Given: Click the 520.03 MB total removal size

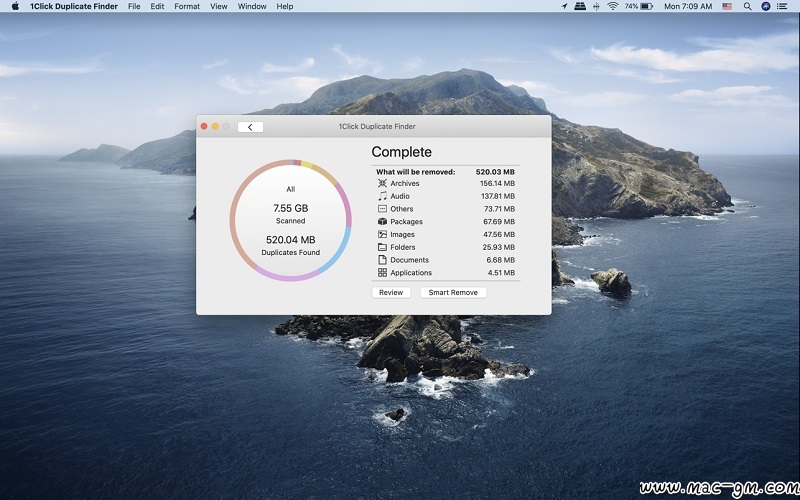Looking at the screenshot, I should coord(495,172).
